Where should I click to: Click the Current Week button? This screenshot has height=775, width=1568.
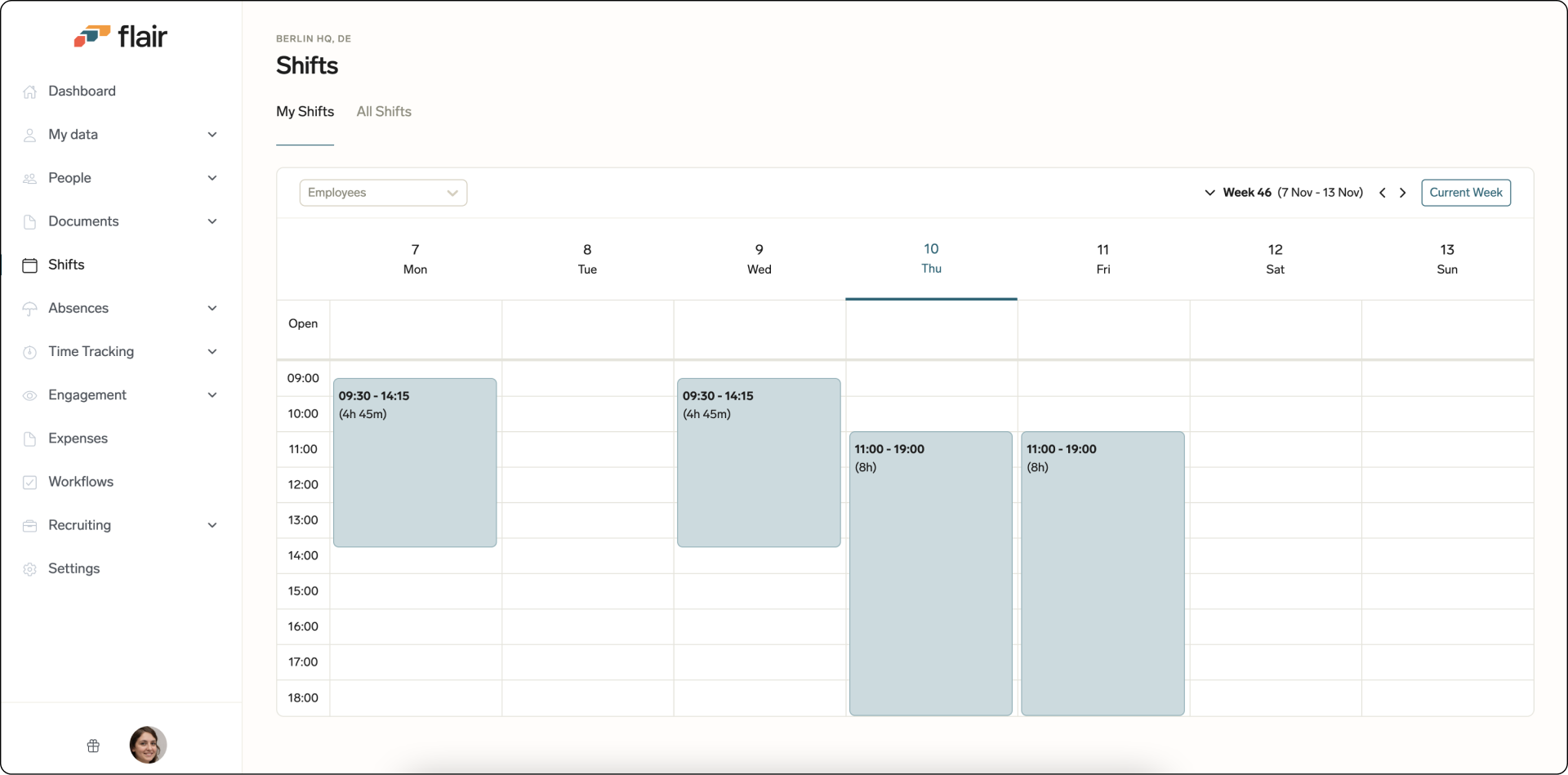click(x=1465, y=193)
